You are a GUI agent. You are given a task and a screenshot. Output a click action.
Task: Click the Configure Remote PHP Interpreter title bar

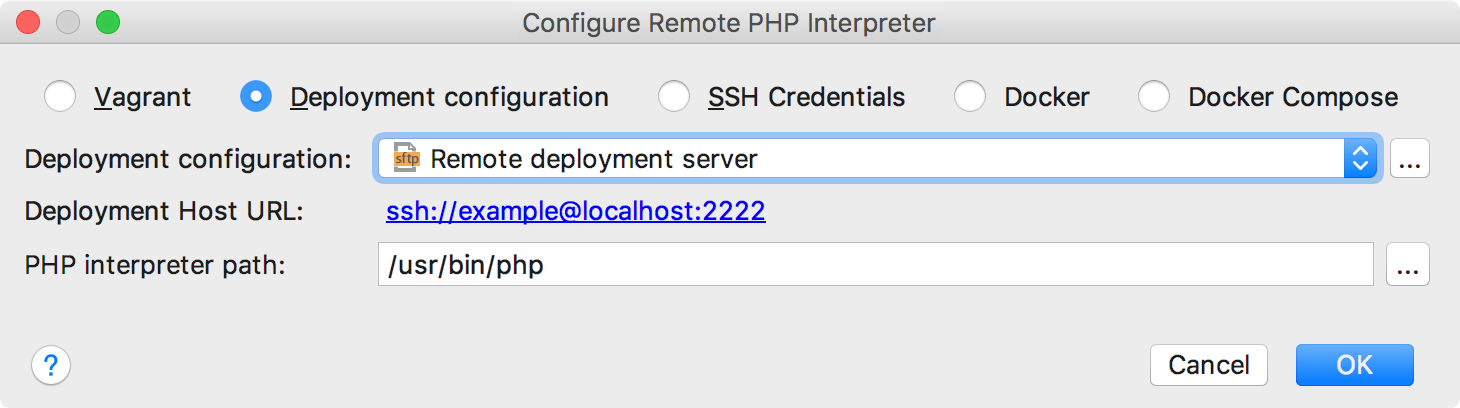[x=730, y=22]
